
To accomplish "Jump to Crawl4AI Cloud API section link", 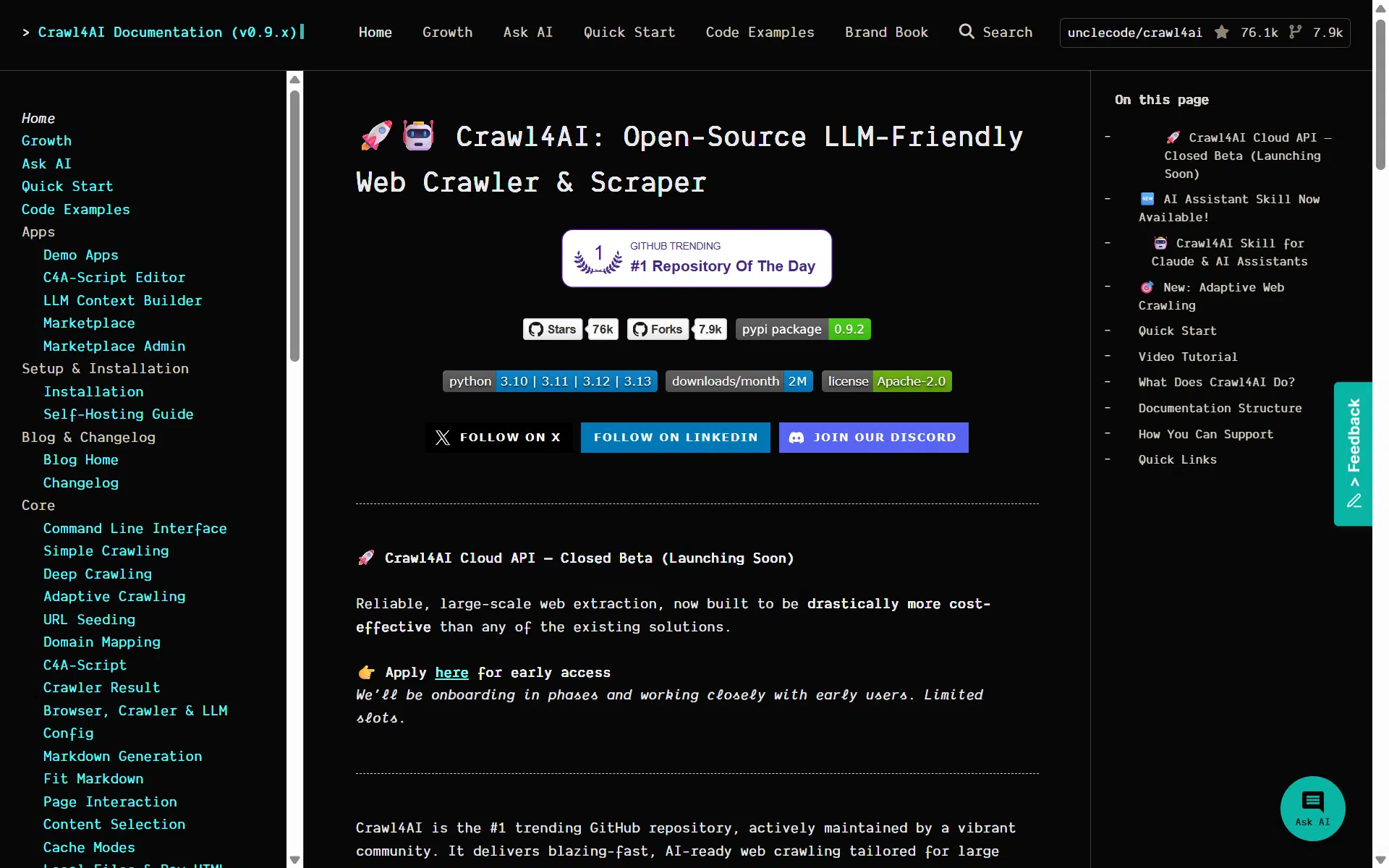I will pyautogui.click(x=1248, y=156).
